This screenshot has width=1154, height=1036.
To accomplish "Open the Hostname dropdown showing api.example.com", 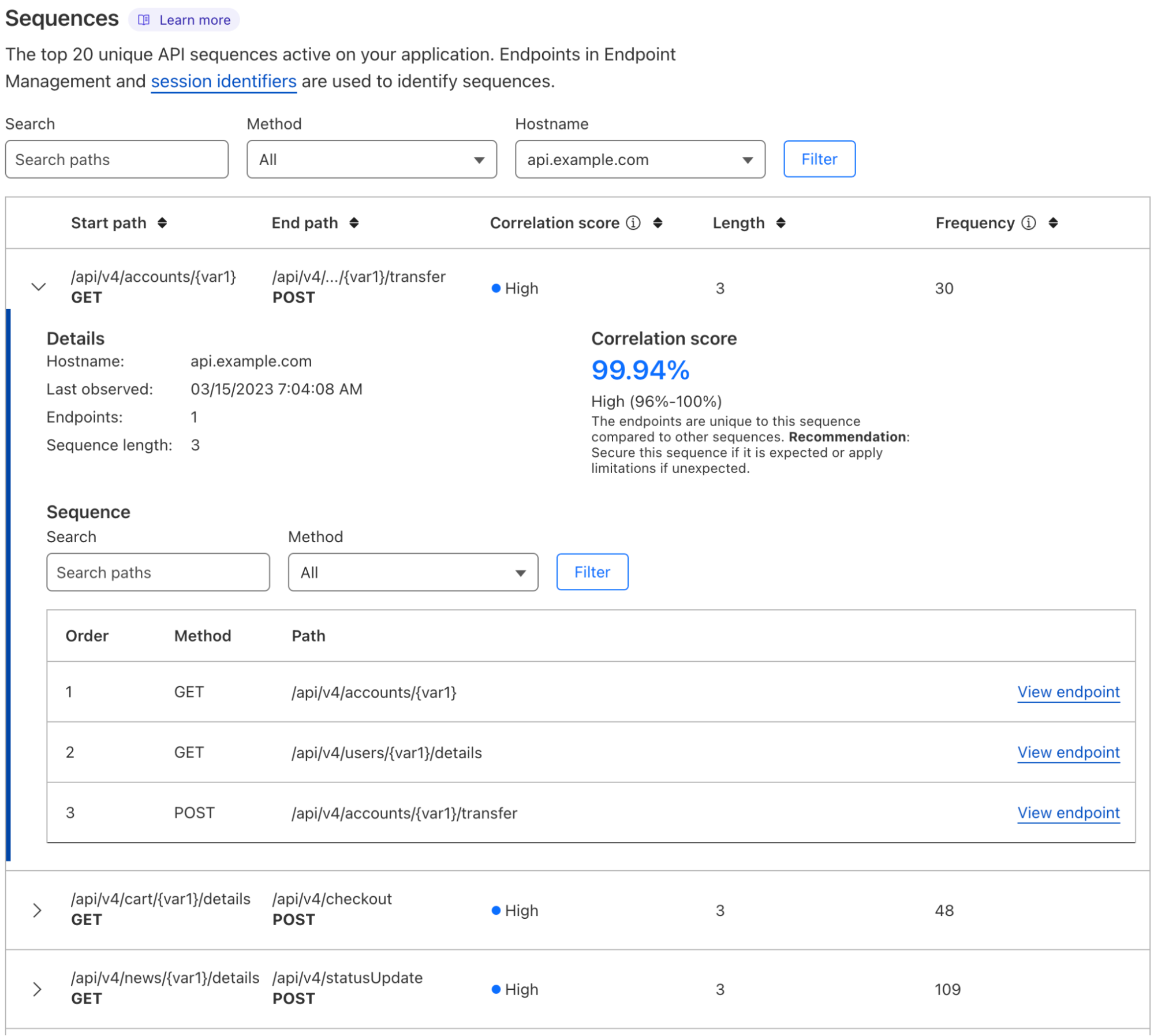I will point(640,159).
